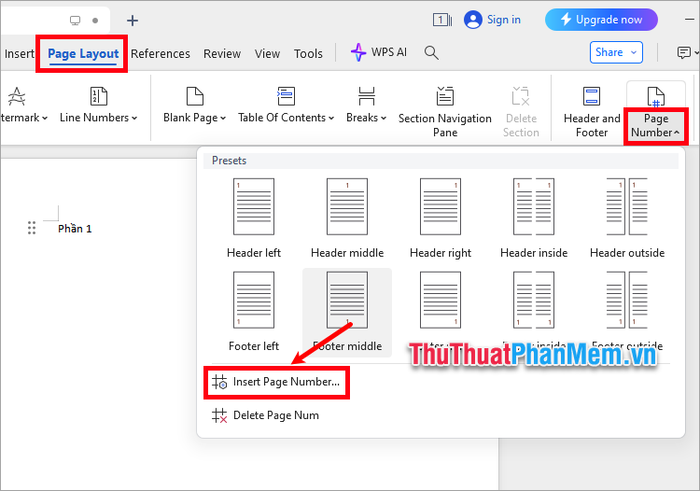Expand the Breaks dropdown
The height and width of the screenshot is (491, 700).
(383, 118)
